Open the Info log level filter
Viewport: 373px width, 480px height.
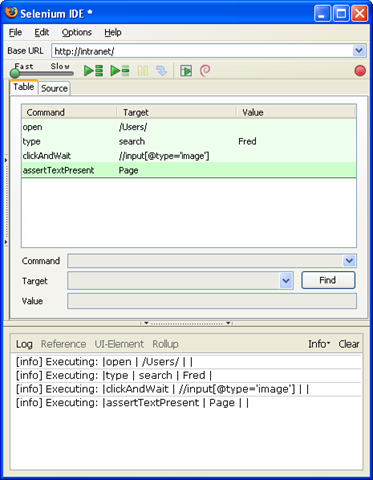click(319, 344)
